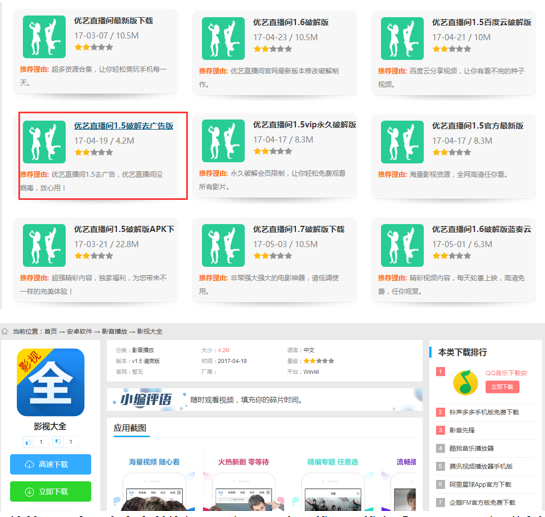Click the 17-04-19 / 4.2M text
545x517 pixels.
(x=104, y=141)
